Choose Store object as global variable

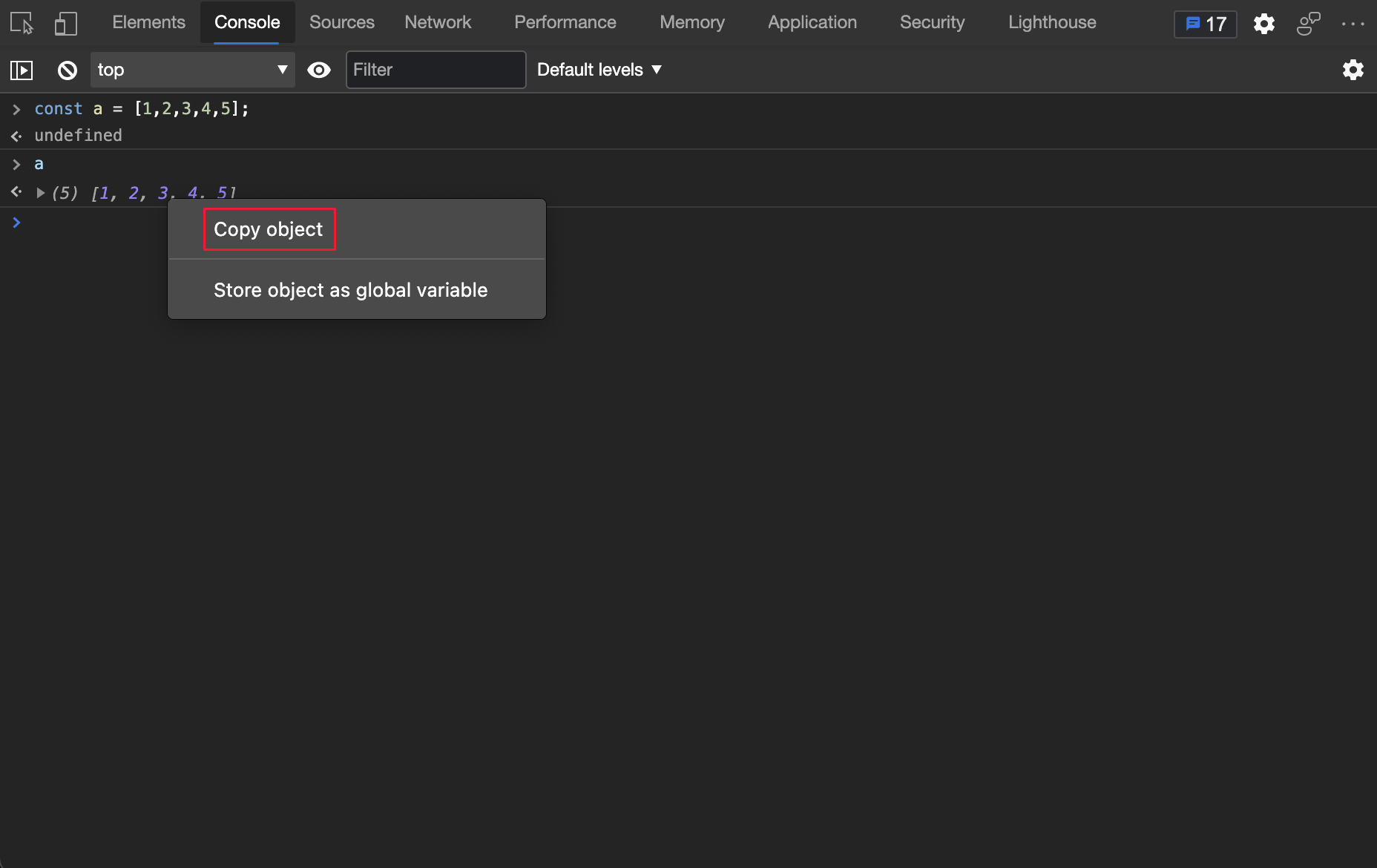(350, 290)
